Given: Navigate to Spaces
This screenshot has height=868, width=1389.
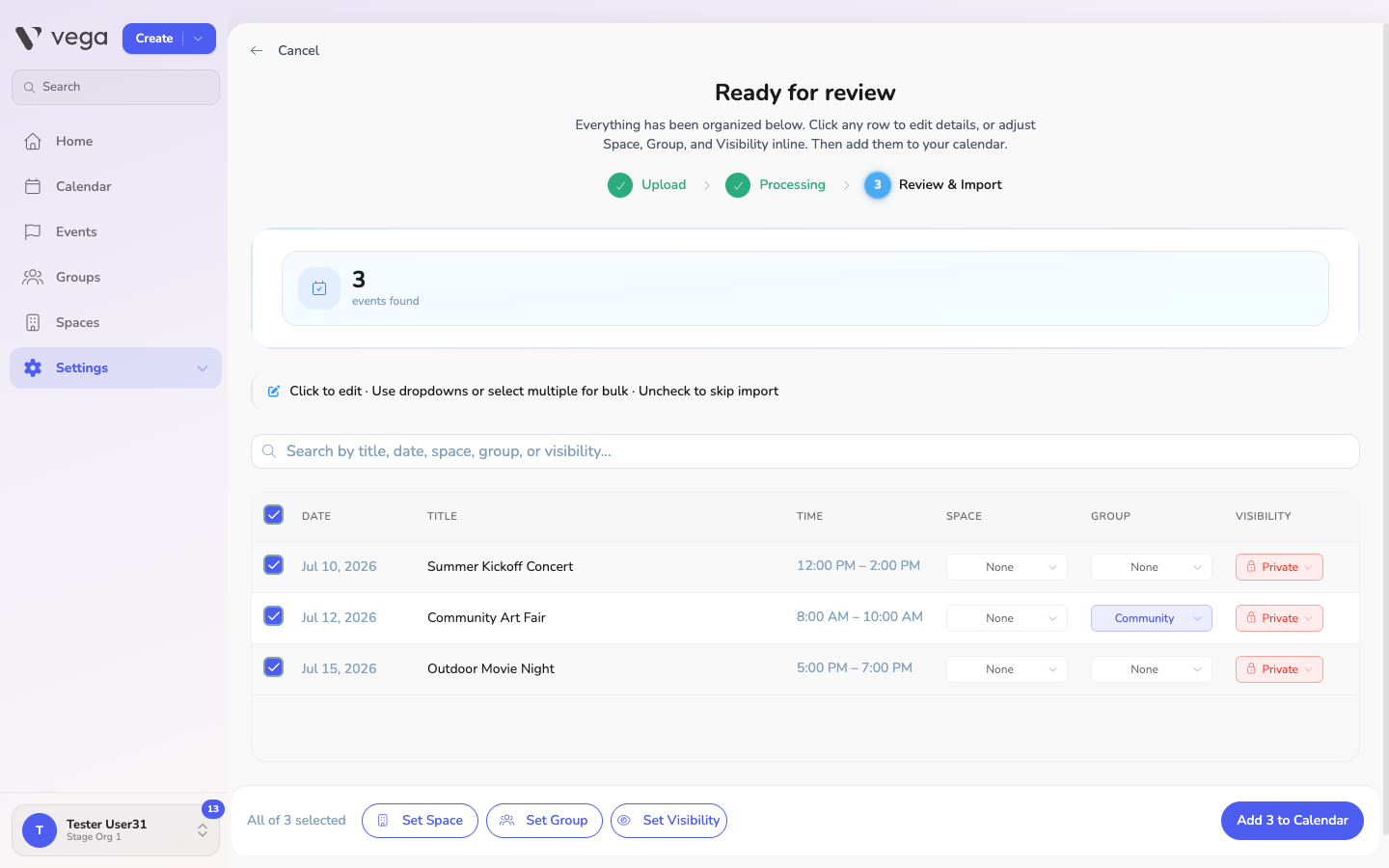Looking at the screenshot, I should pos(116,322).
